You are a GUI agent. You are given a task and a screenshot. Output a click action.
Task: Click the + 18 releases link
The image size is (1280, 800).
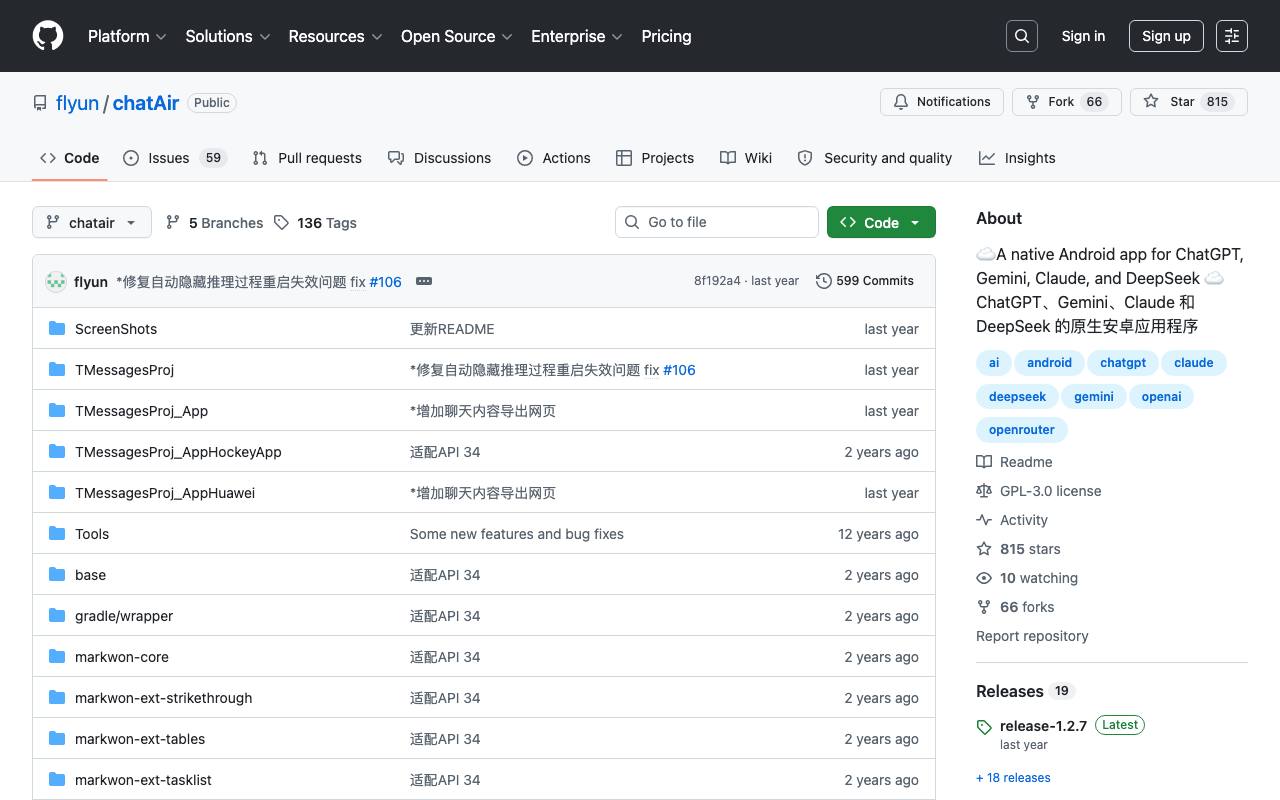pyautogui.click(x=1013, y=778)
